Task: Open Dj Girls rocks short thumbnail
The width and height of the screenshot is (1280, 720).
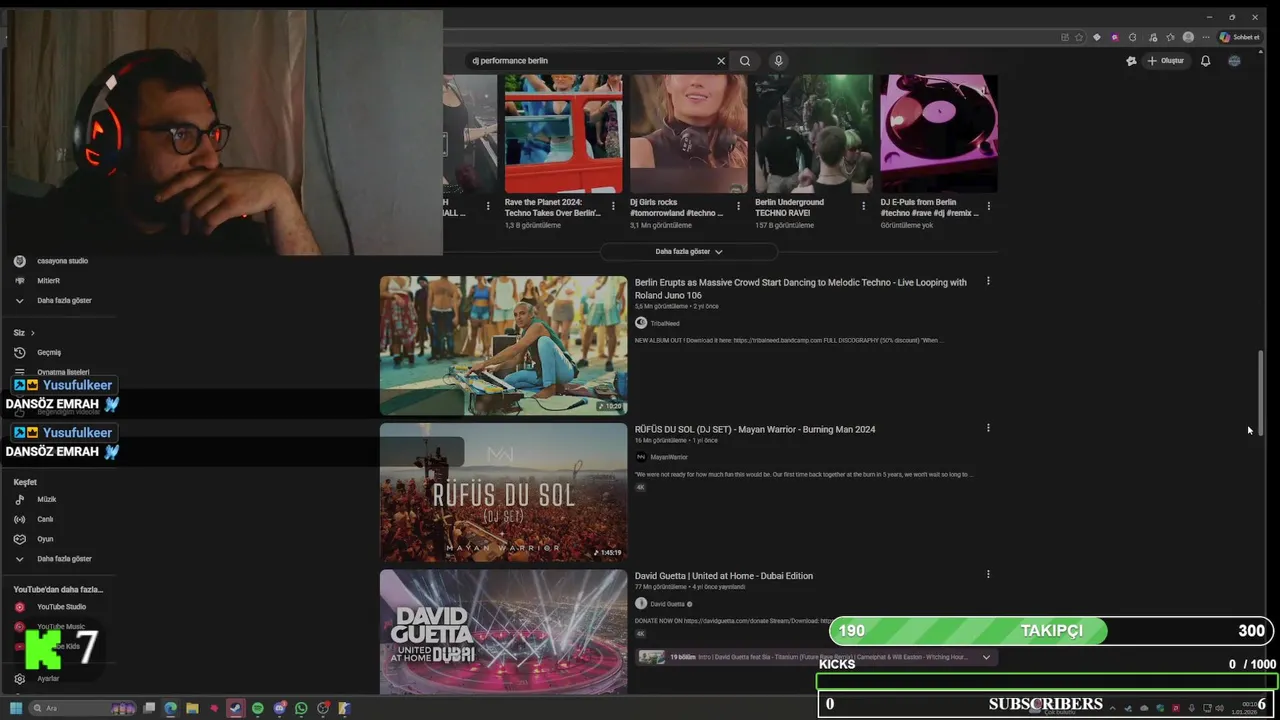Action: tap(688, 133)
